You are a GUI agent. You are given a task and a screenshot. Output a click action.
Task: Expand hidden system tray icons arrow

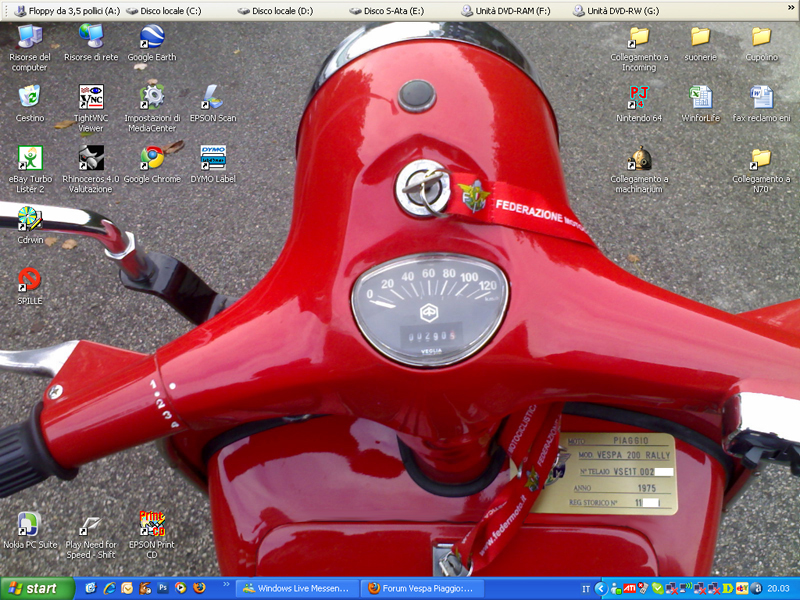pos(601,589)
